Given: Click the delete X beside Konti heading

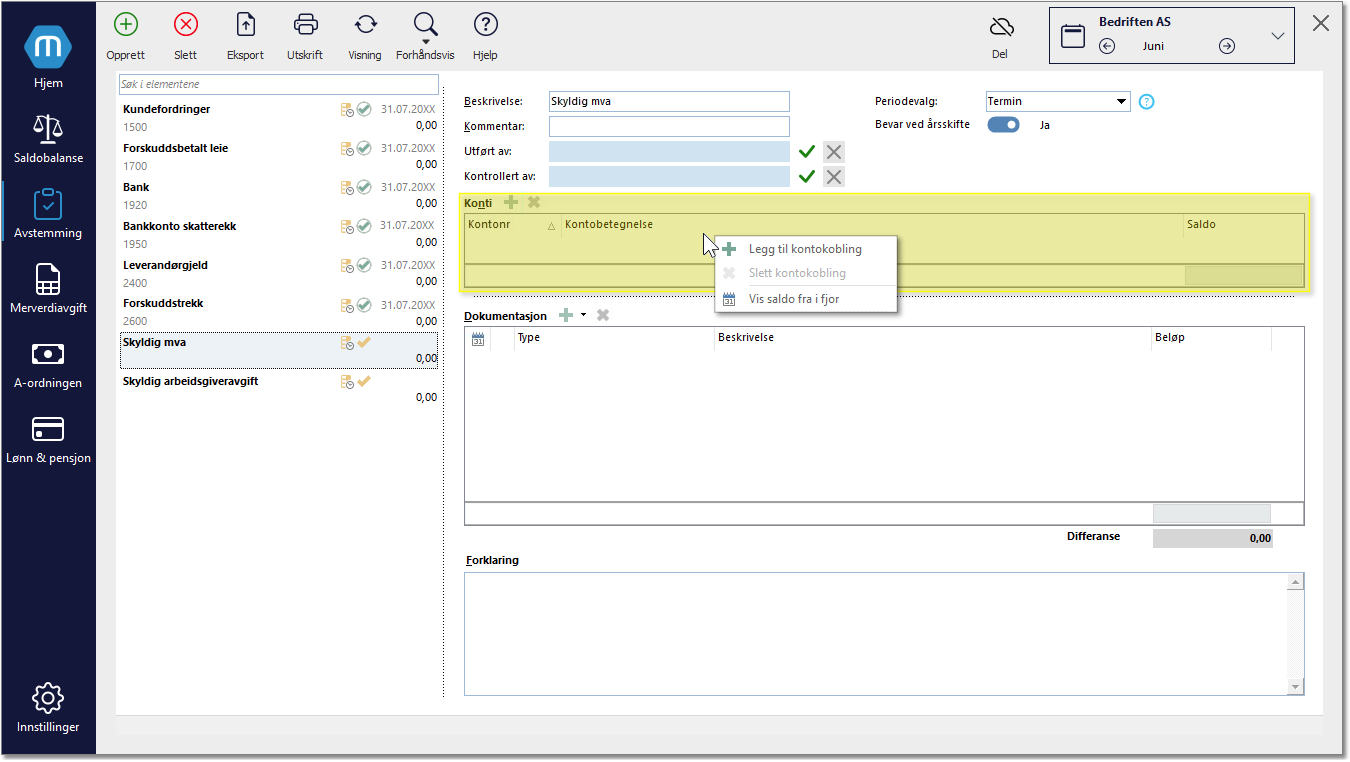Looking at the screenshot, I should pyautogui.click(x=534, y=202).
